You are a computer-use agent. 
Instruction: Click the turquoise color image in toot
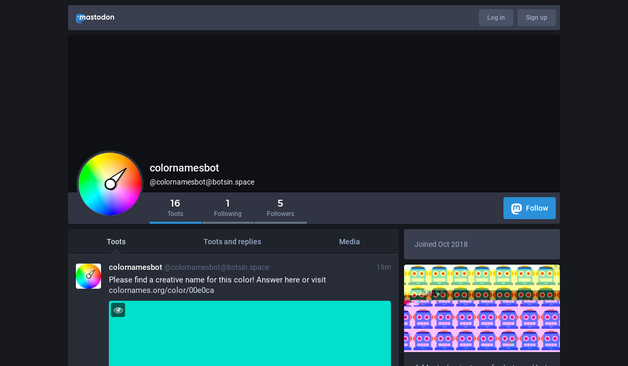[250, 333]
